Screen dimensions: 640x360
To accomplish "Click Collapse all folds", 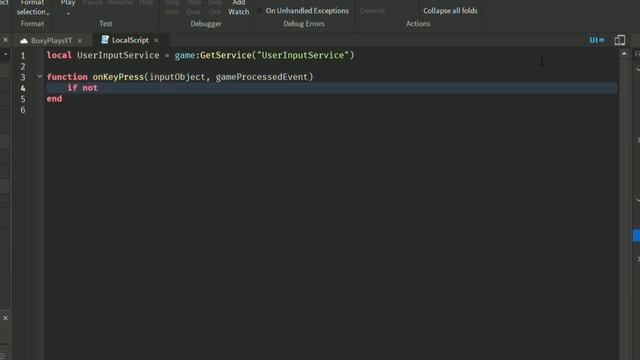I will tap(450, 11).
